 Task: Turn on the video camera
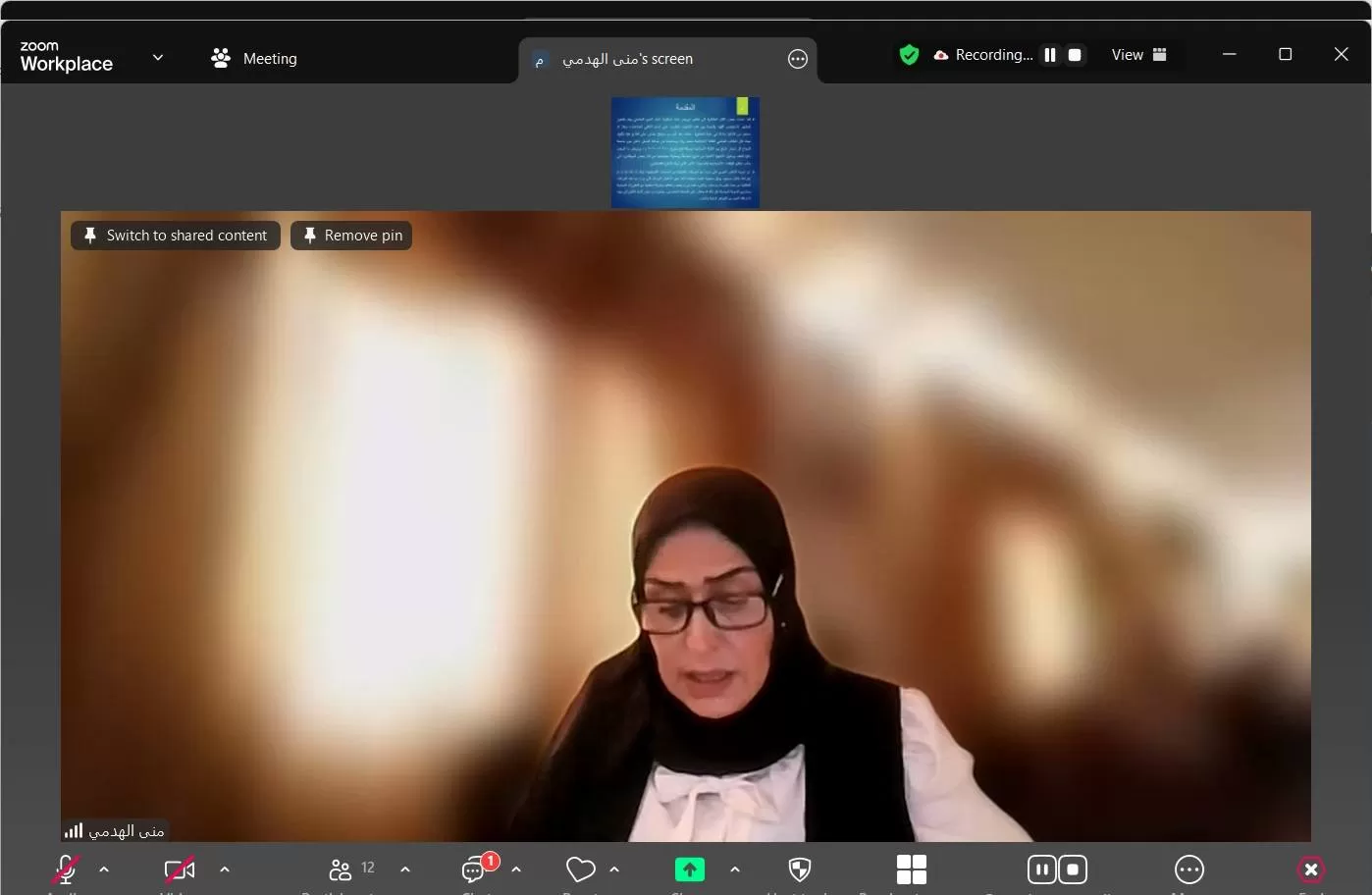point(179,869)
